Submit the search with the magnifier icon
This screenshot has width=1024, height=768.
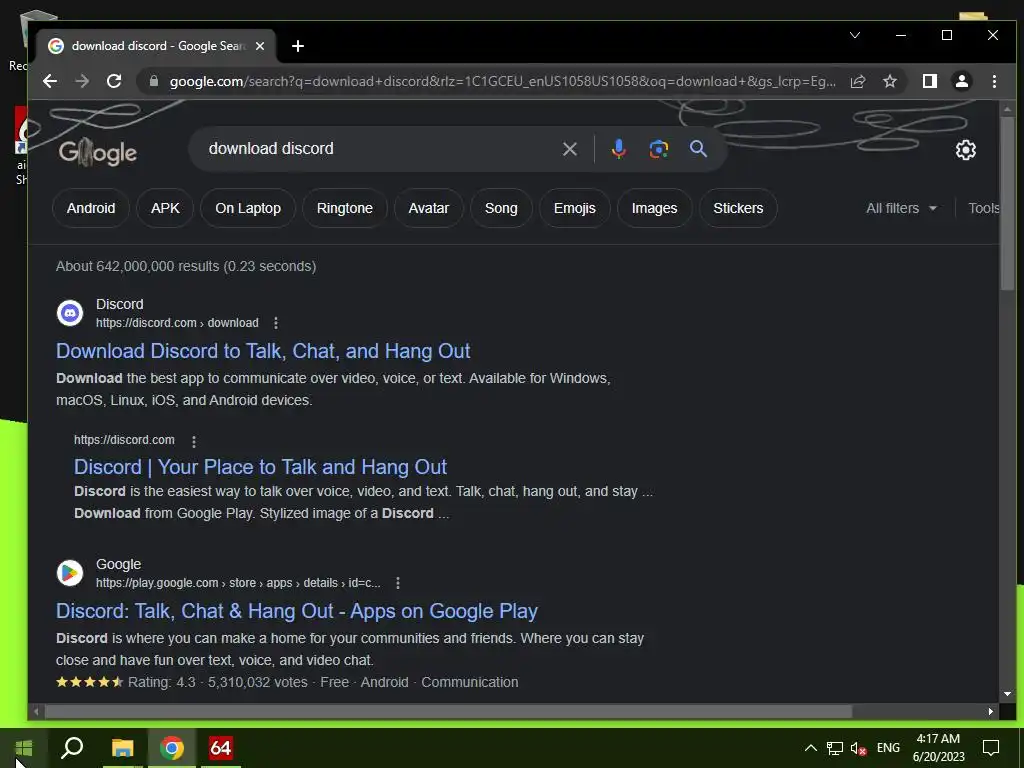coord(698,149)
